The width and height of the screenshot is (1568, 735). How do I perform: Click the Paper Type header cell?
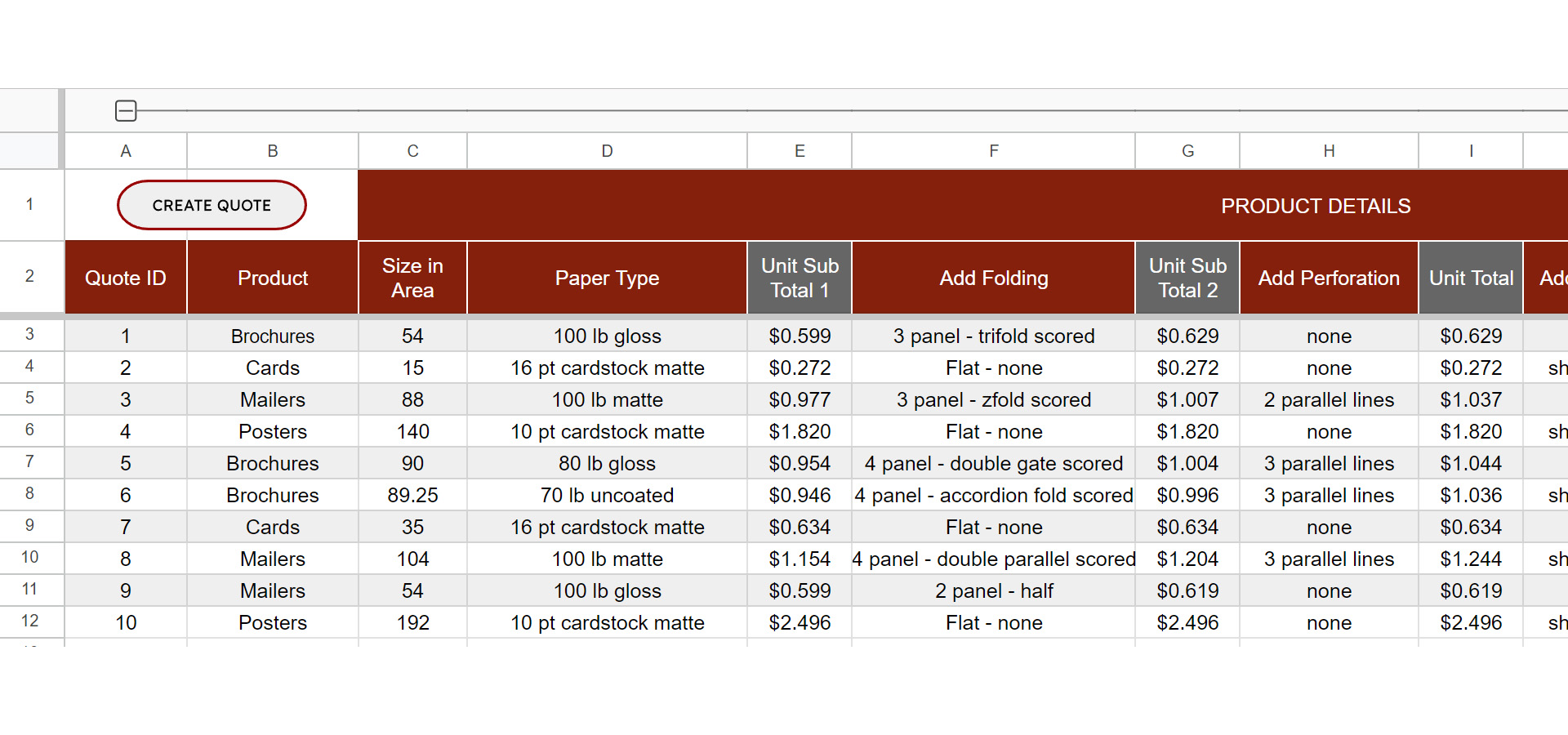coord(607,278)
